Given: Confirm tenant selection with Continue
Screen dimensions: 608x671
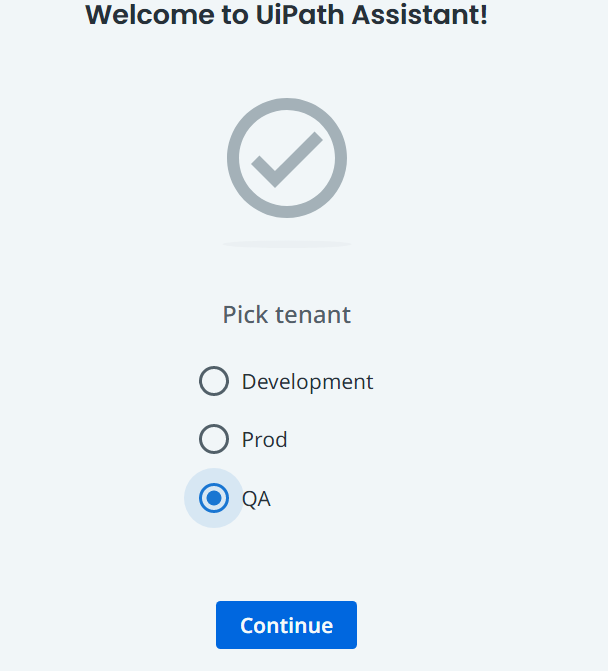Looking at the screenshot, I should (286, 625).
